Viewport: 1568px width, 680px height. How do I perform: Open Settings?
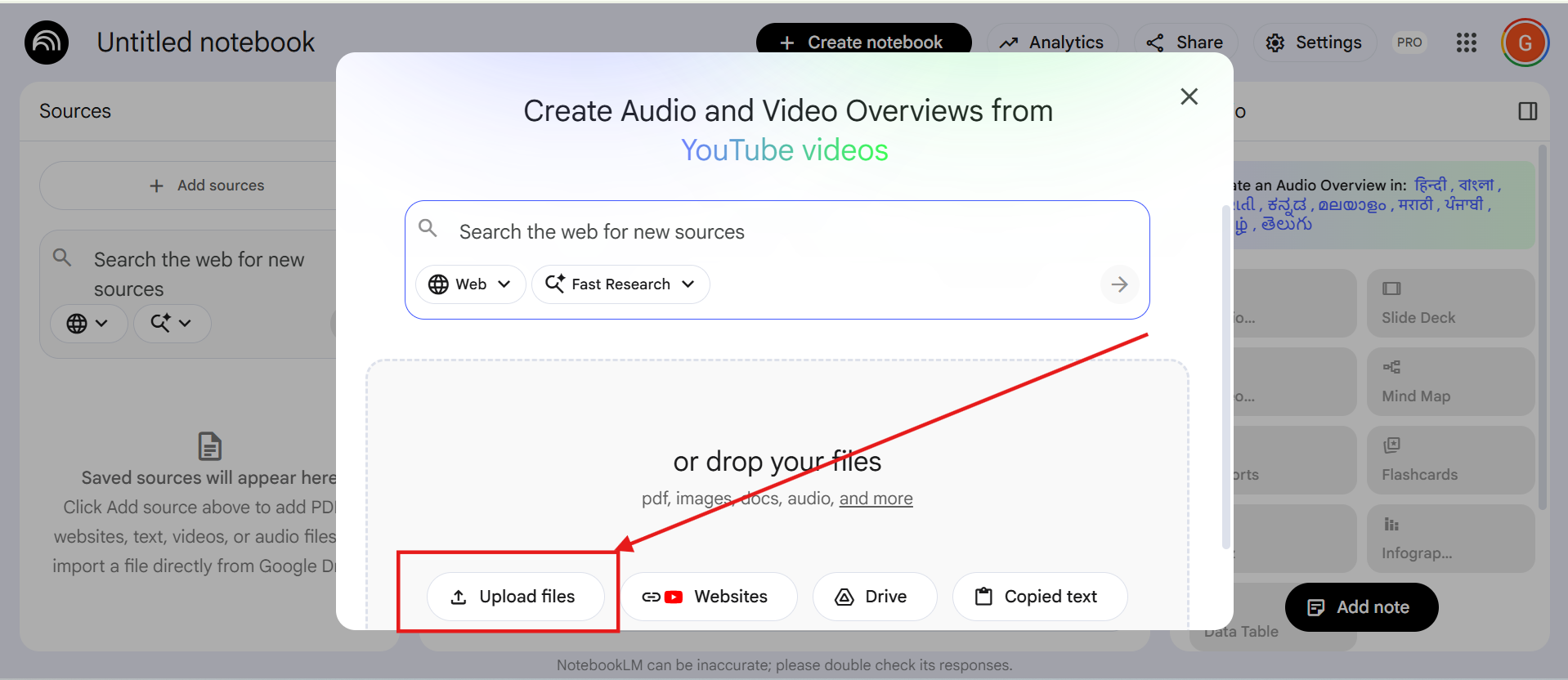click(1315, 42)
